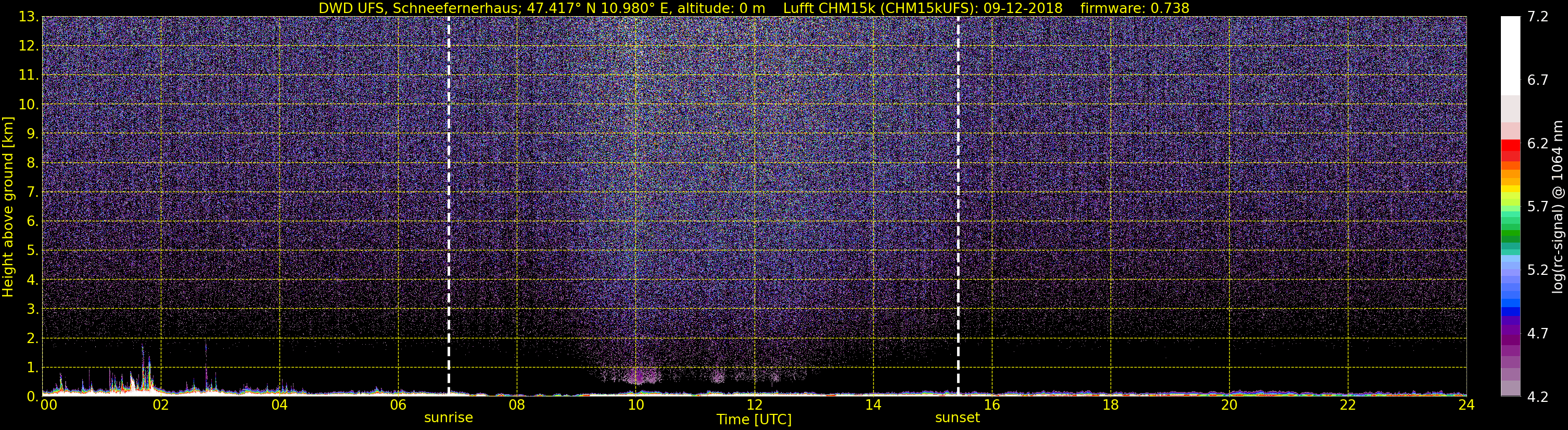Click the 4.2 colorbar tick label
The width and height of the screenshot is (1568, 430).
pos(1538,397)
